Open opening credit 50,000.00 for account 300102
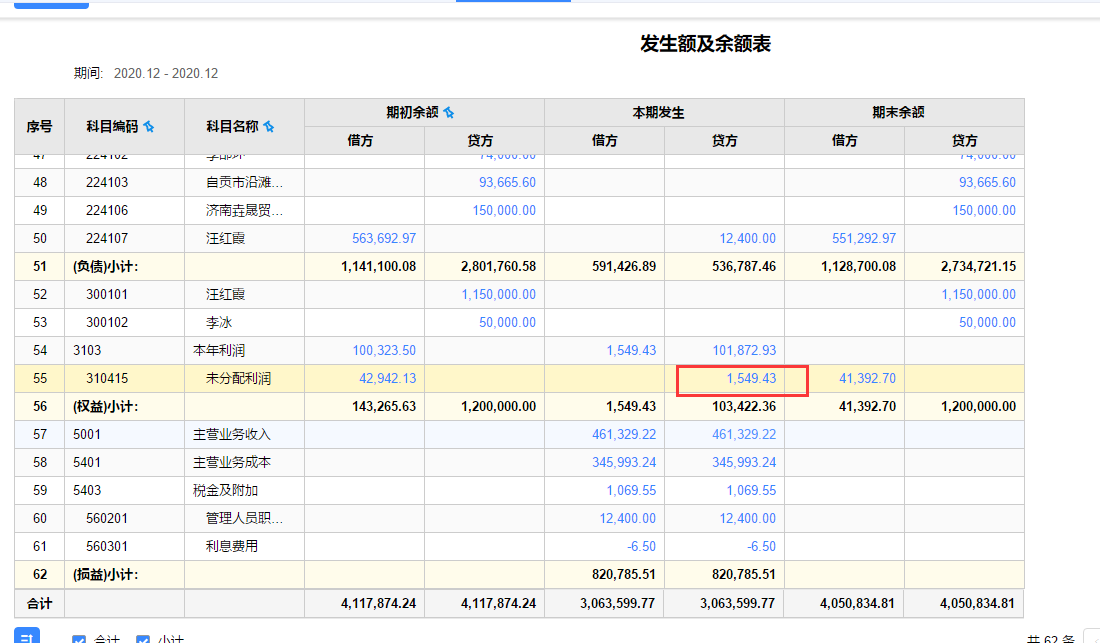 pos(507,323)
